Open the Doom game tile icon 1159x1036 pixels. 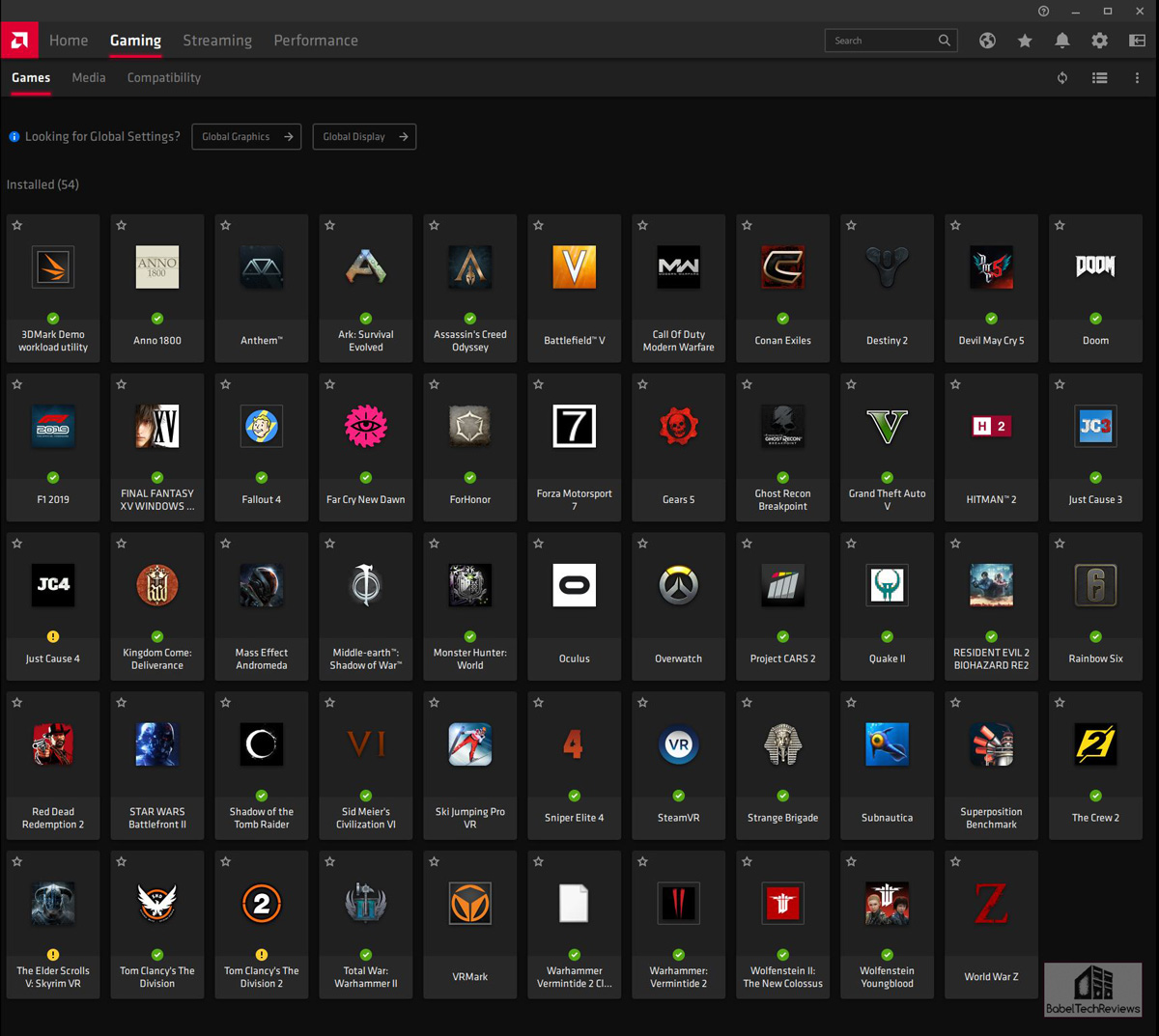click(1095, 266)
